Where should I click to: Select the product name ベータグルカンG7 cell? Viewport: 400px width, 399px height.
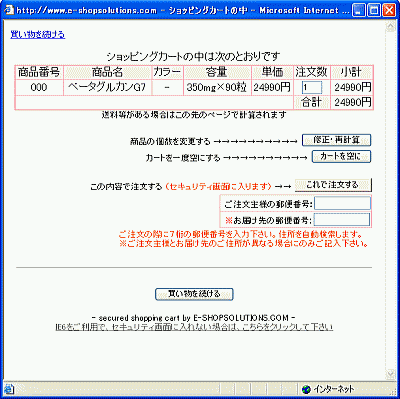click(107, 87)
